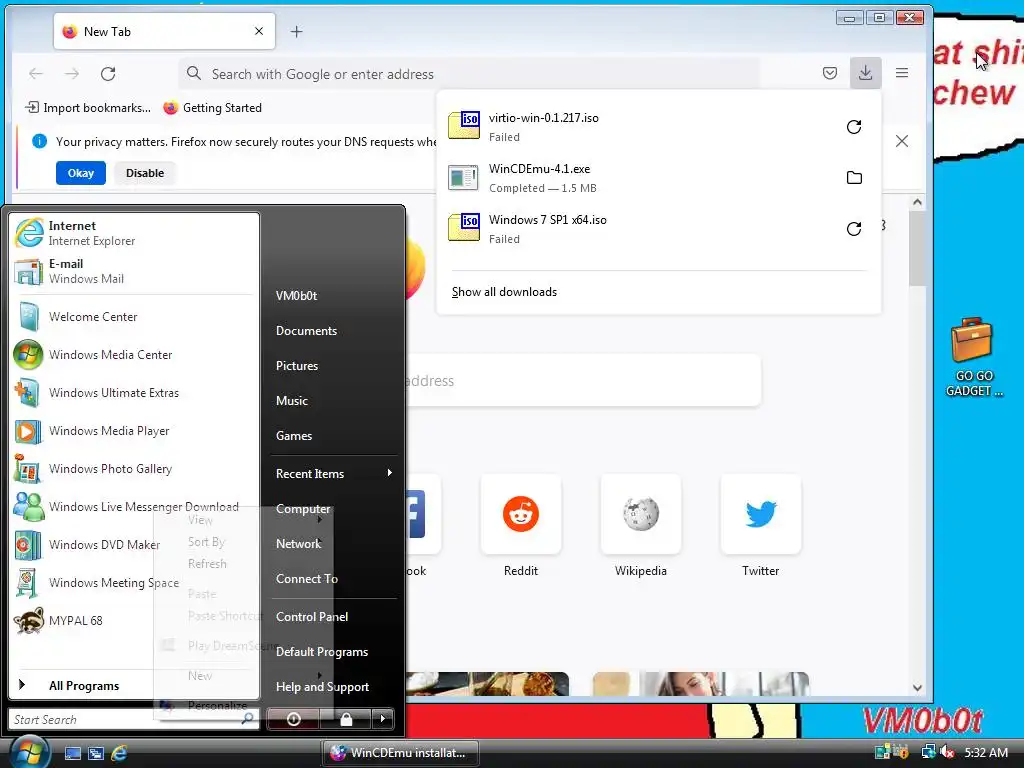Open Import bookmarks in the bookmarks bar

tap(88, 108)
